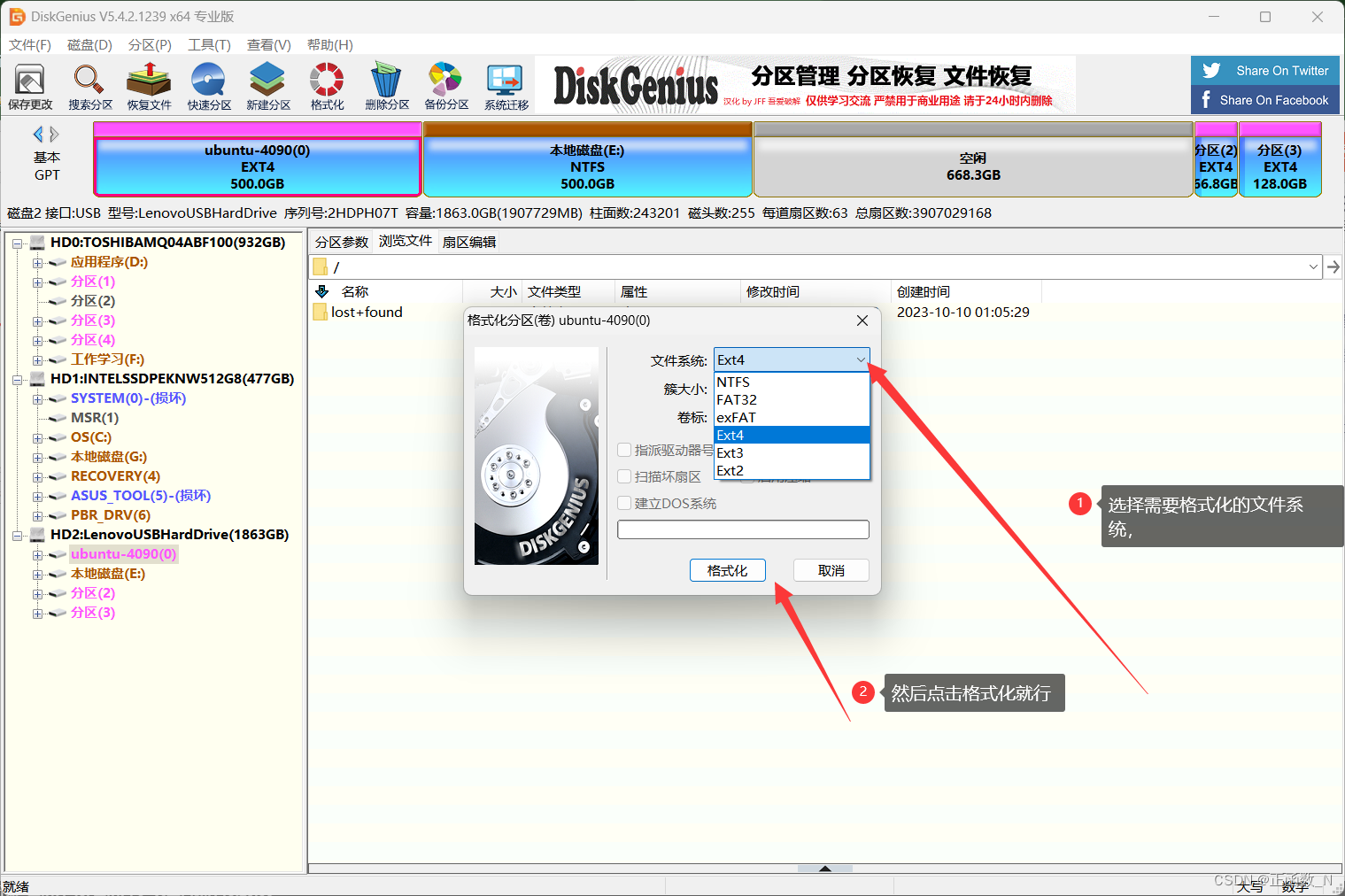
Task: Toggle the 建立DOS系统 checkbox
Action: coord(624,503)
